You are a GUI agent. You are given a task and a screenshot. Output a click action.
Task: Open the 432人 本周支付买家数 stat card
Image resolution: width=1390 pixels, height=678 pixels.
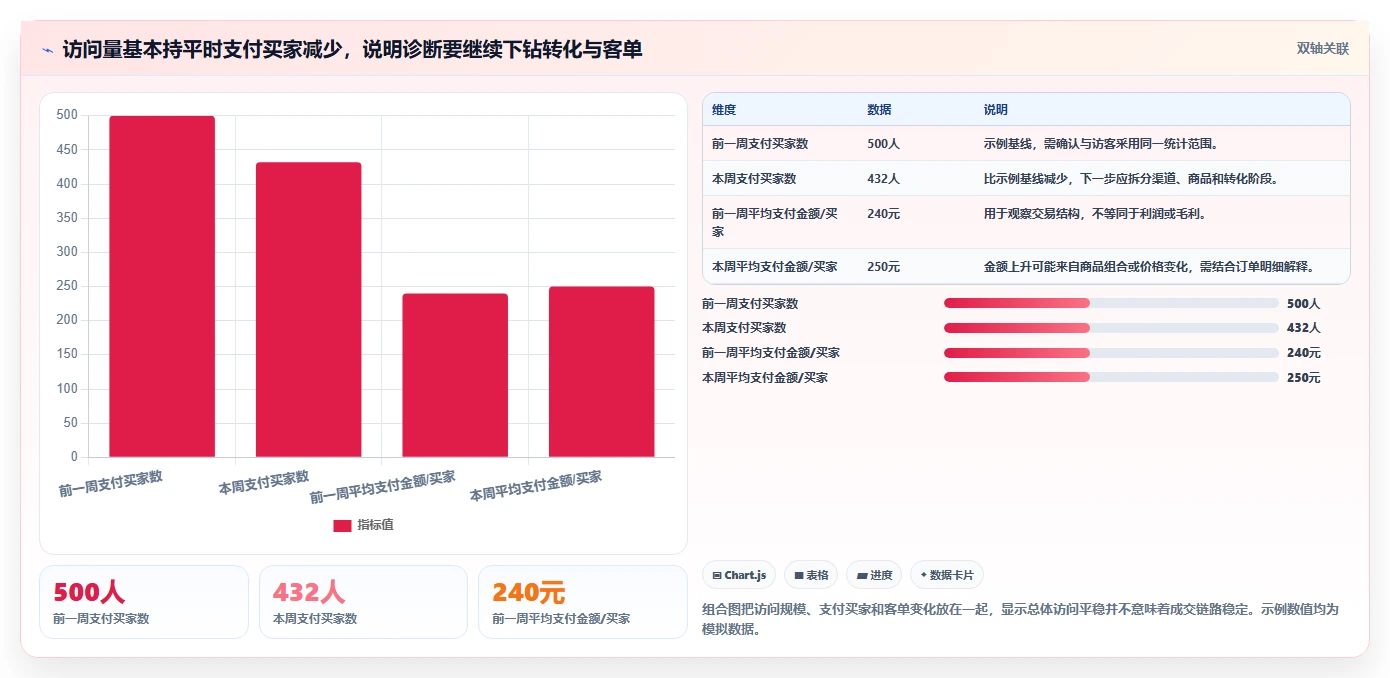[363, 602]
